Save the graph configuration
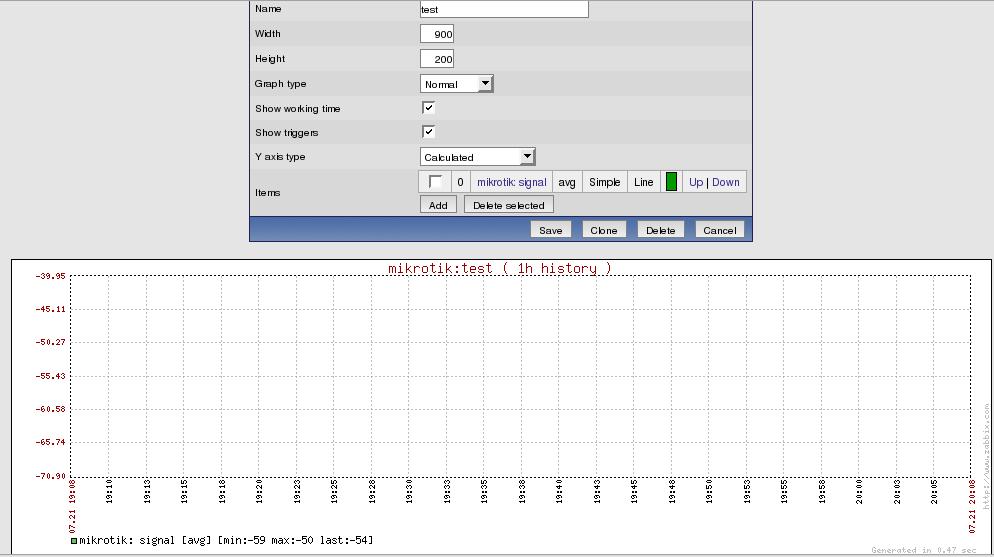Image resolution: width=994 pixels, height=557 pixels. [x=550, y=230]
